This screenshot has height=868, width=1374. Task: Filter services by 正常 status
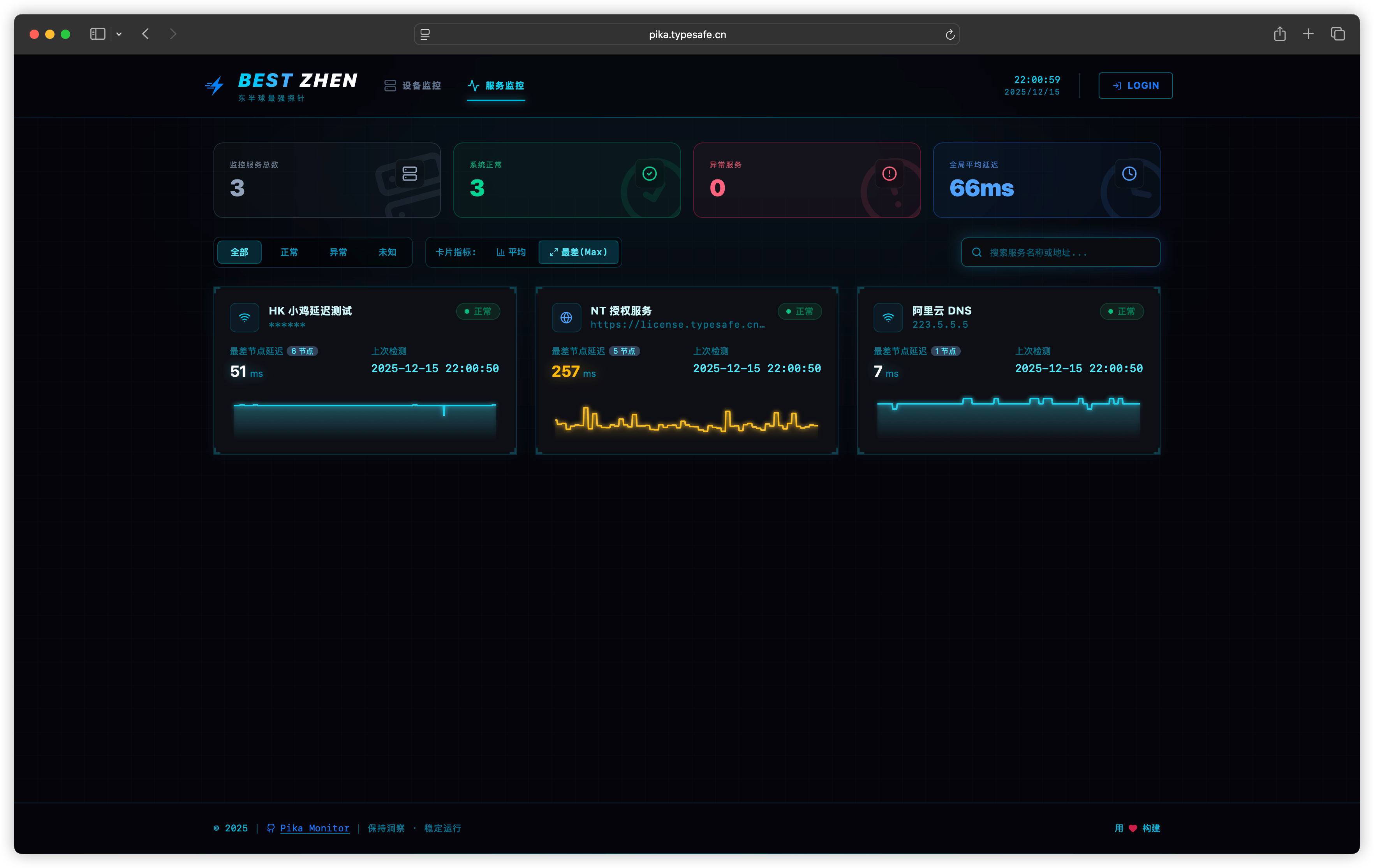pyautogui.click(x=289, y=252)
